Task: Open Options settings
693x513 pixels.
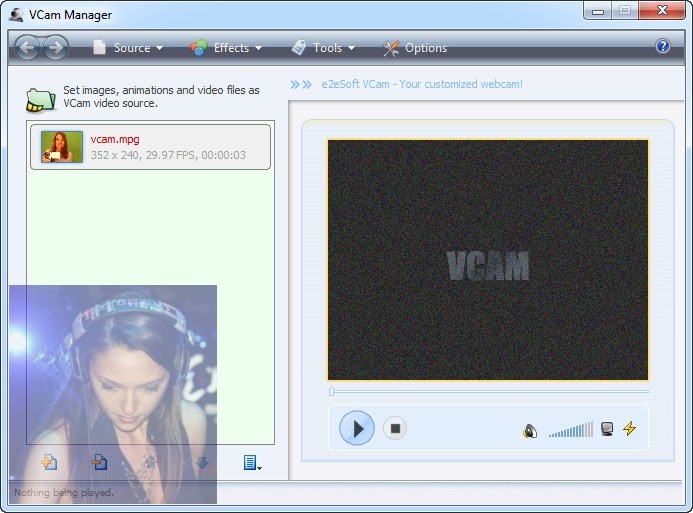Action: pos(415,48)
